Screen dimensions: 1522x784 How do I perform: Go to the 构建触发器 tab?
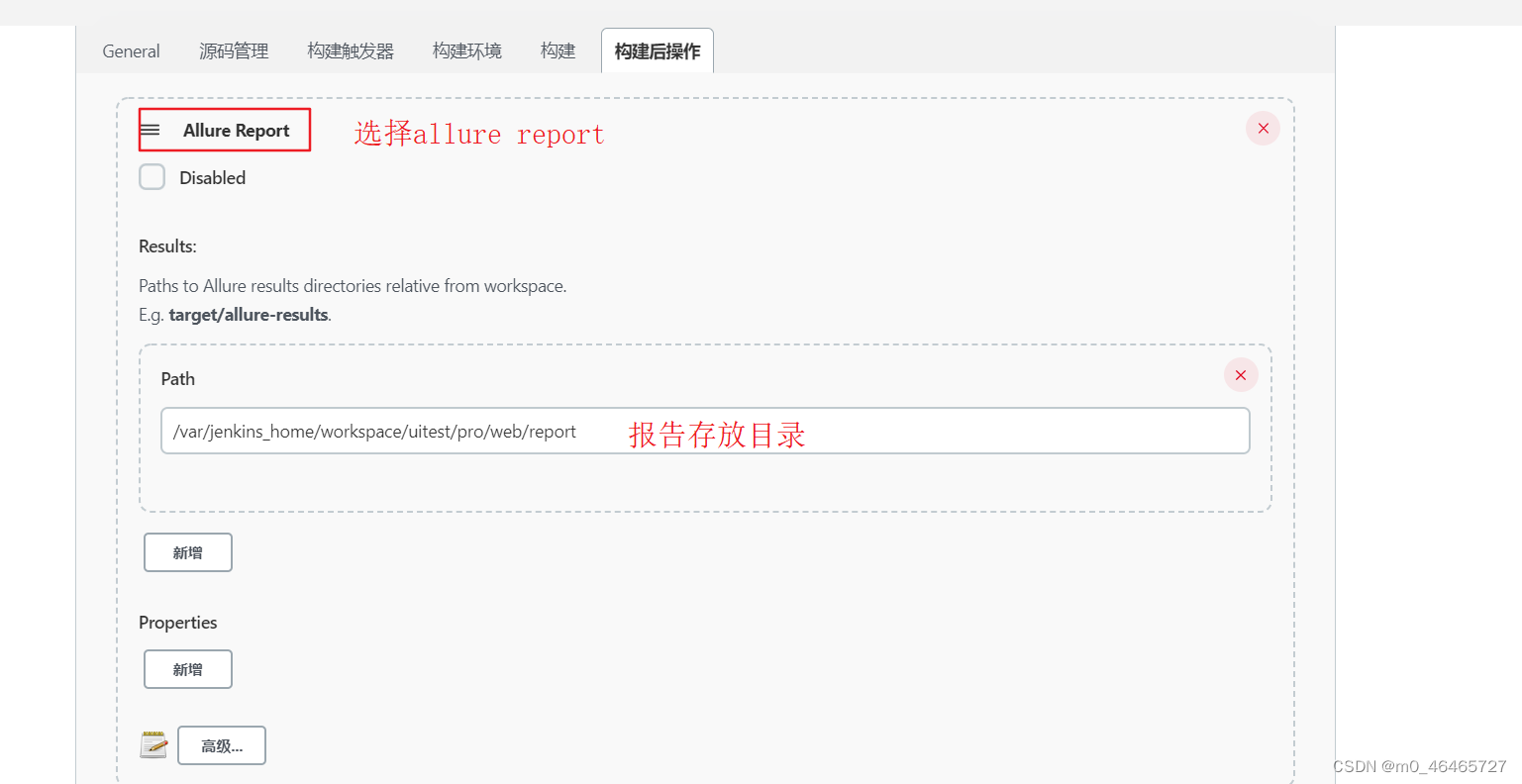pyautogui.click(x=351, y=51)
